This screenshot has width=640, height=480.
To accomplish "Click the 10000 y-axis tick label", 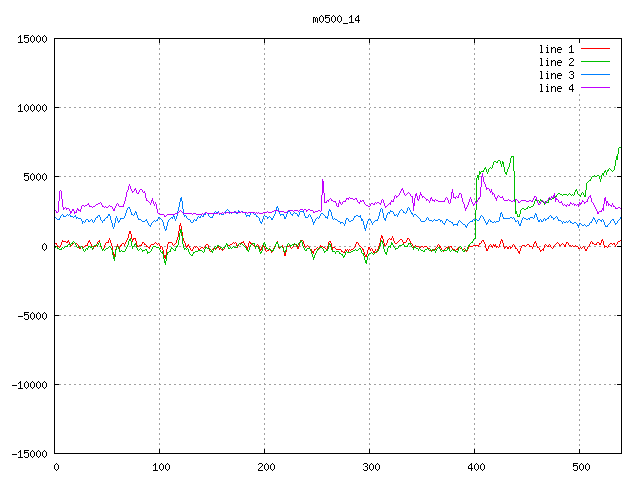I will 31,108.
